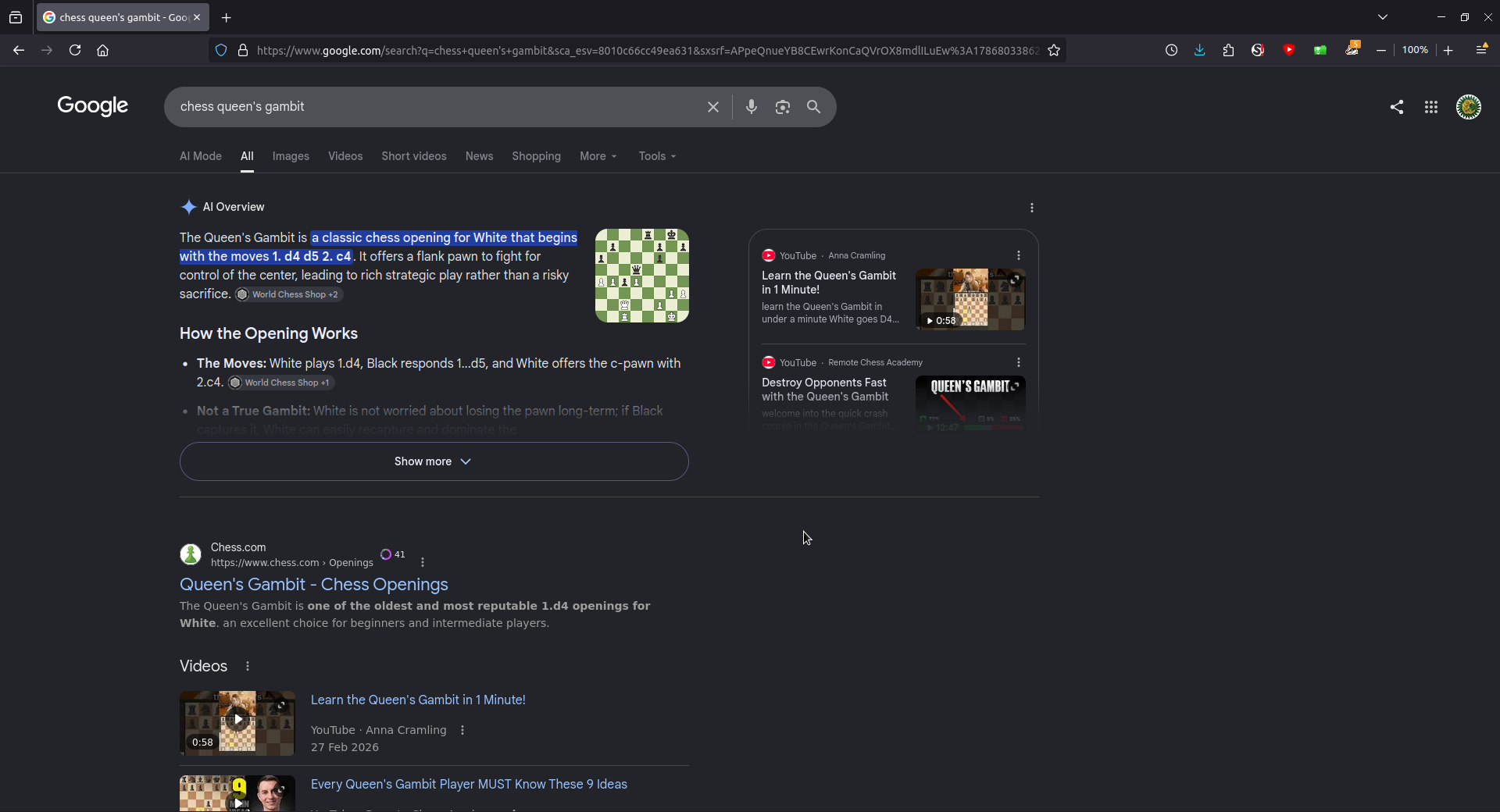The width and height of the screenshot is (1500, 812).
Task: Start a voice search with microphone
Action: coord(752,107)
